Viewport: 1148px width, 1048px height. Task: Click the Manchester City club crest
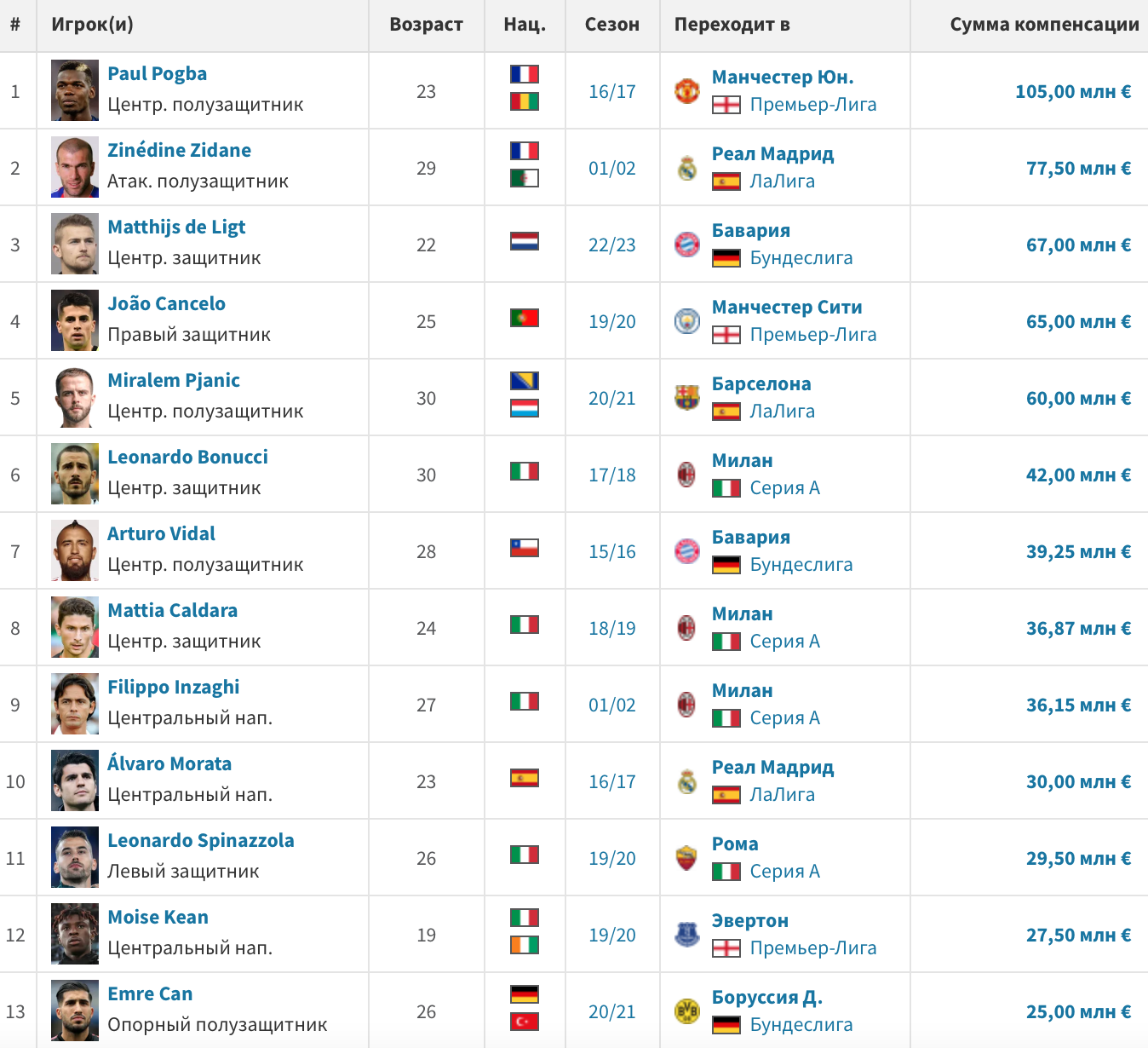(x=686, y=321)
